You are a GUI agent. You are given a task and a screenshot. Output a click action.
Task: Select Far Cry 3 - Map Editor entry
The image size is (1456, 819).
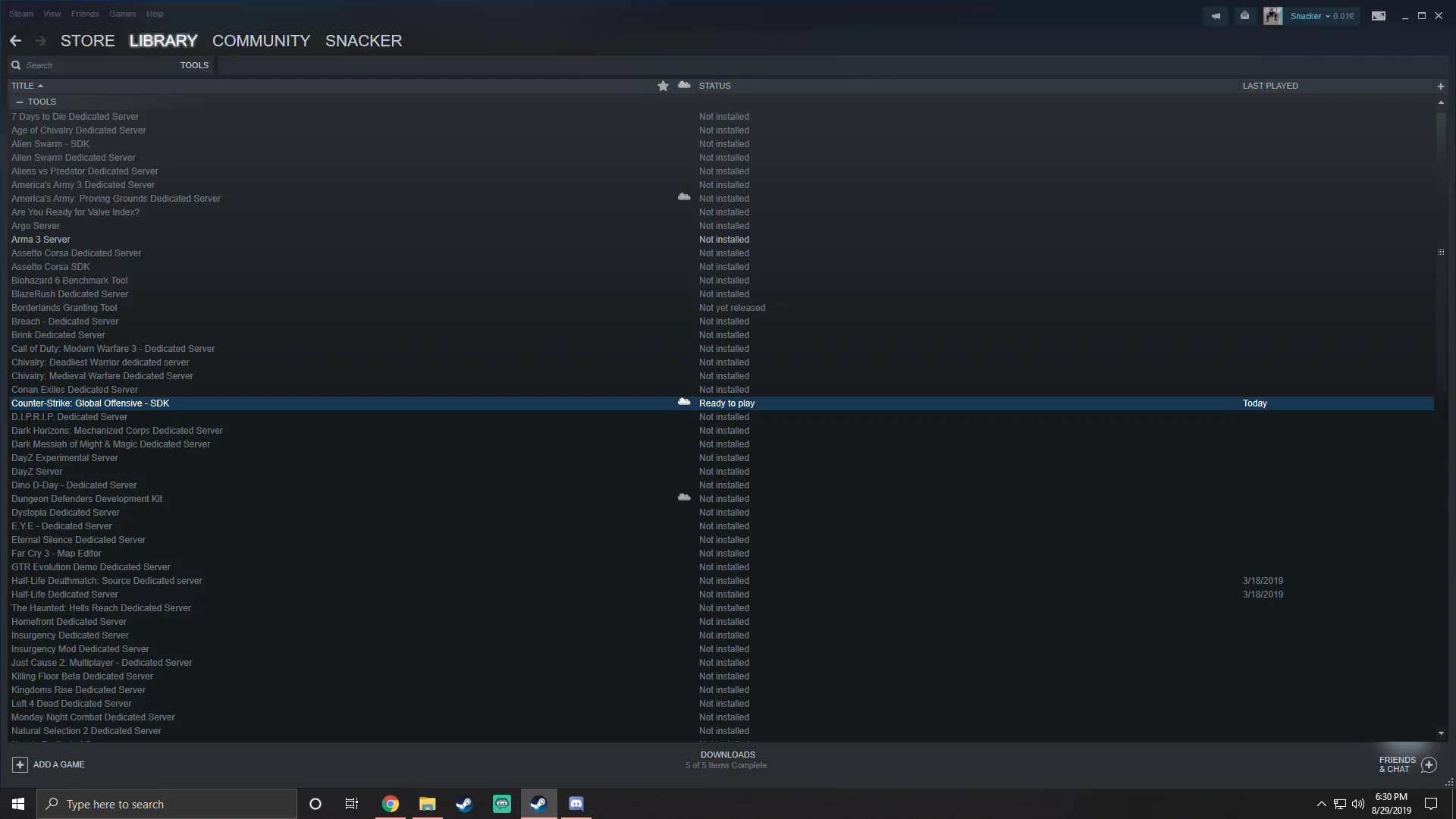point(56,554)
